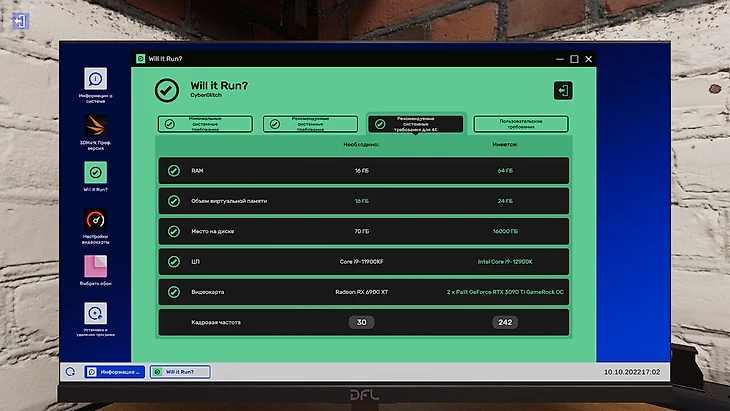Click the Место на диске label

[x=213, y=231]
